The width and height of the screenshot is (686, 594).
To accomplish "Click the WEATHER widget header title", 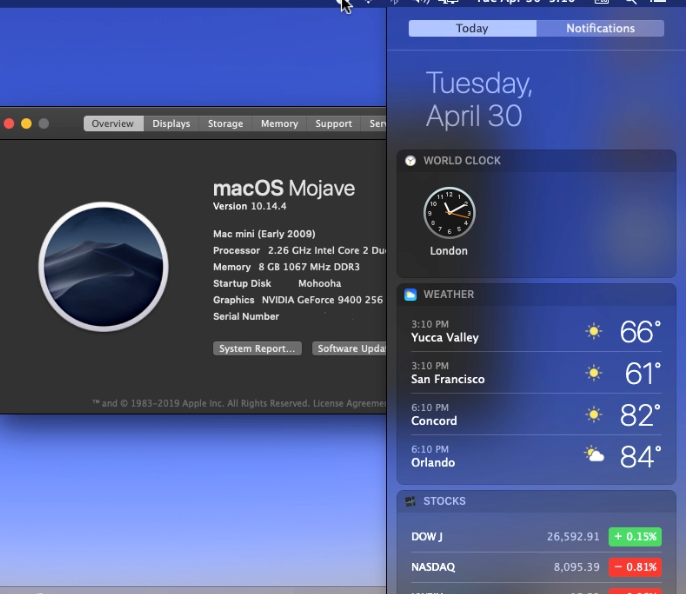I will [x=449, y=294].
